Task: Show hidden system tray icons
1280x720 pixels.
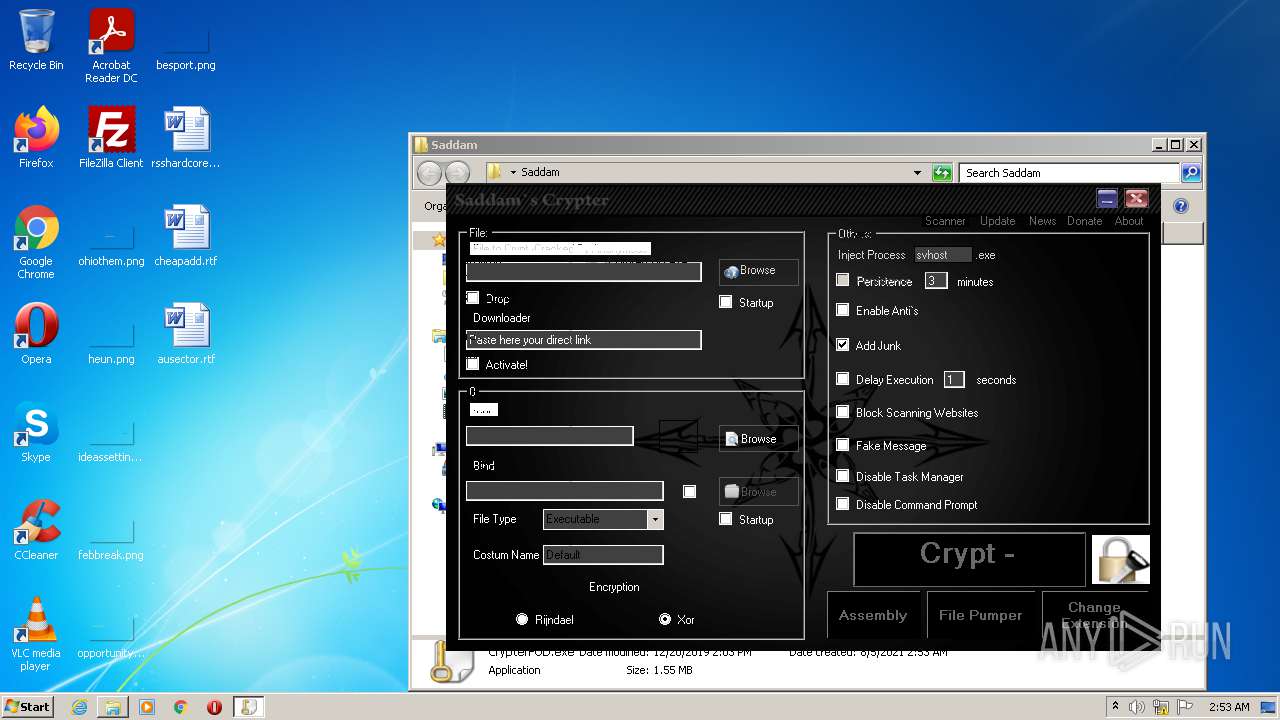Action: (1115, 707)
